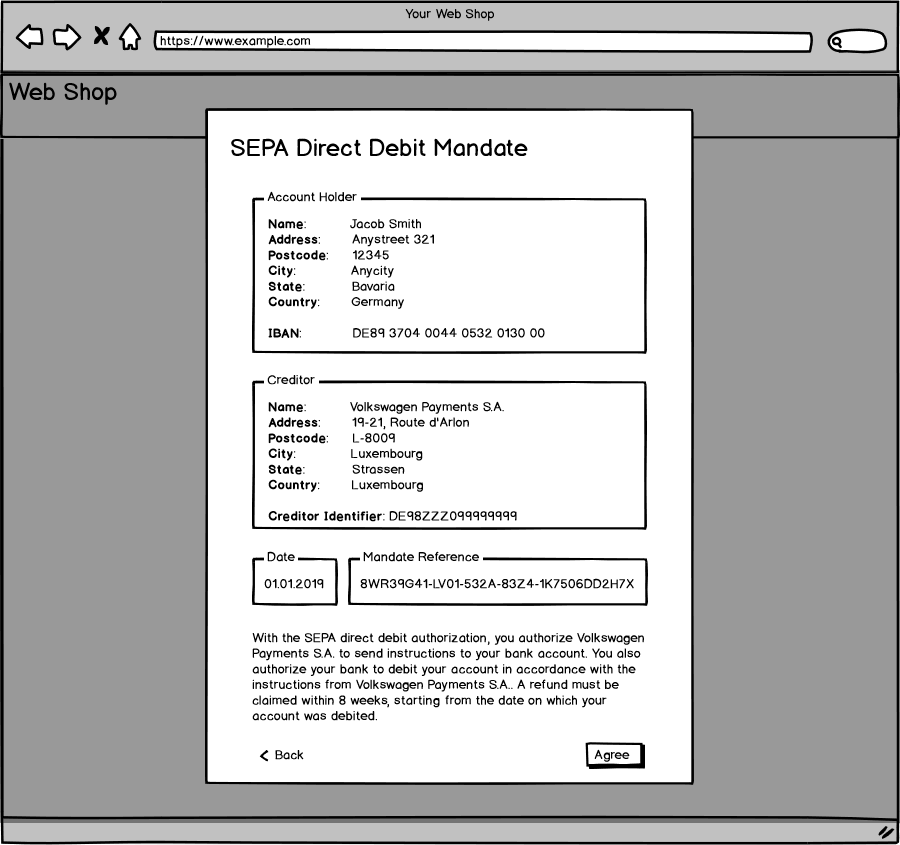Click the stop loading X icon
Image resolution: width=900 pixels, height=845 pixels.
click(101, 36)
